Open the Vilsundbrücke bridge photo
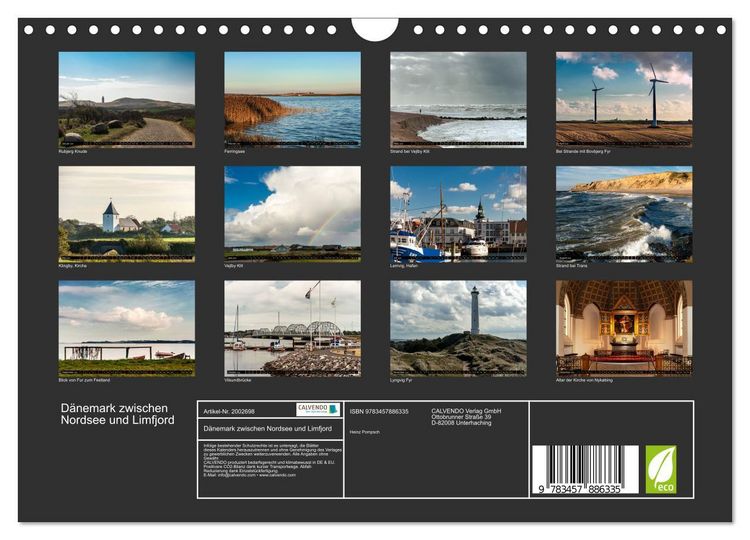Screen dimensions: 750x540 click(x=292, y=328)
